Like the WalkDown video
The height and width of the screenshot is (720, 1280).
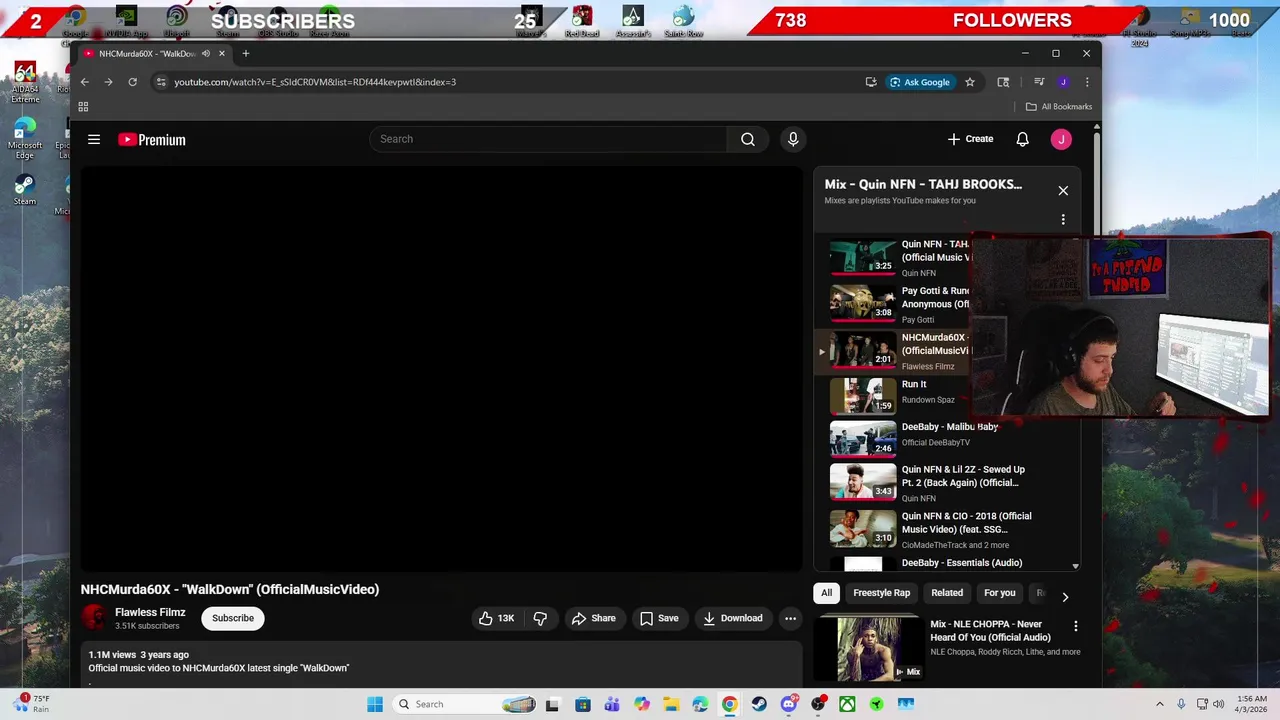[496, 618]
